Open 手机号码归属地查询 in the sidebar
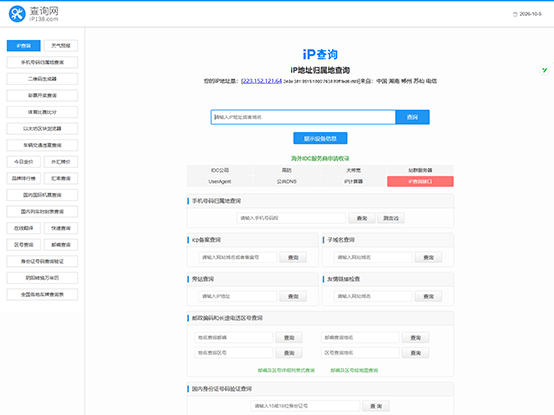 click(x=42, y=62)
